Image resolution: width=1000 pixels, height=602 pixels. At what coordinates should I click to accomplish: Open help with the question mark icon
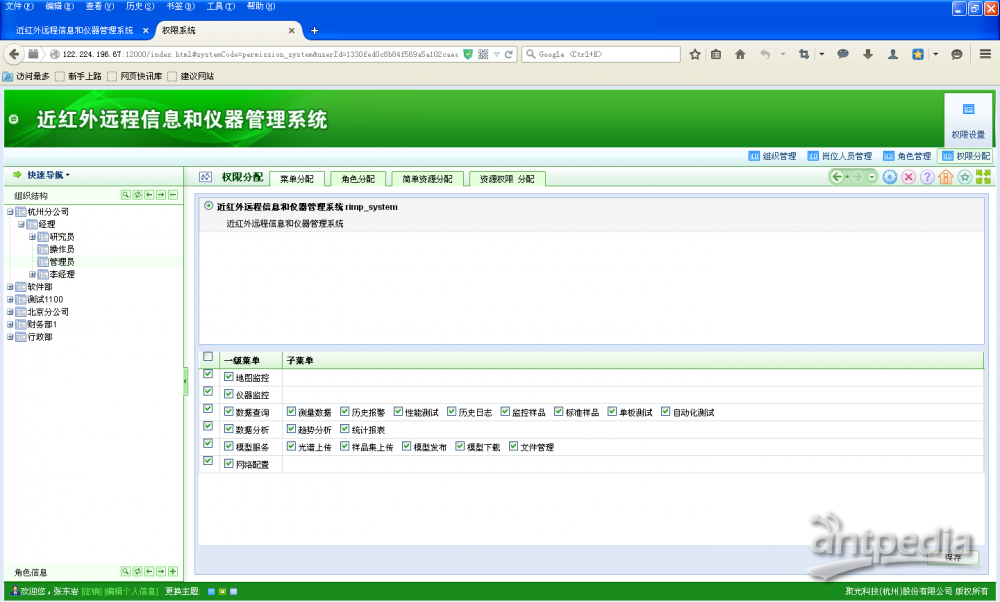click(927, 177)
